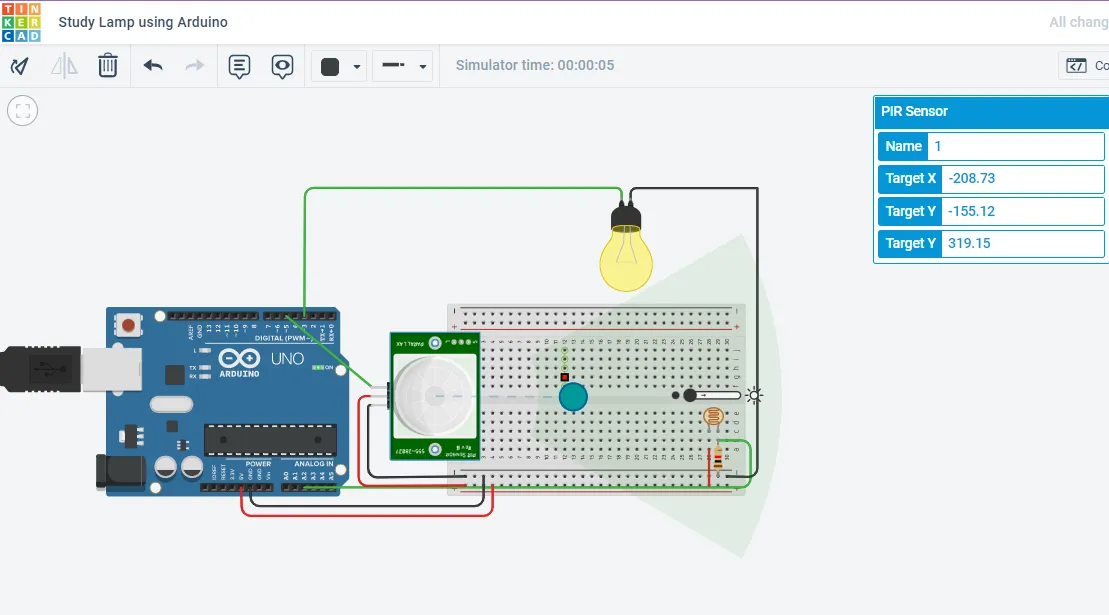Click the Tinkercad logo
This screenshot has height=615, width=1109.
point(22,21)
